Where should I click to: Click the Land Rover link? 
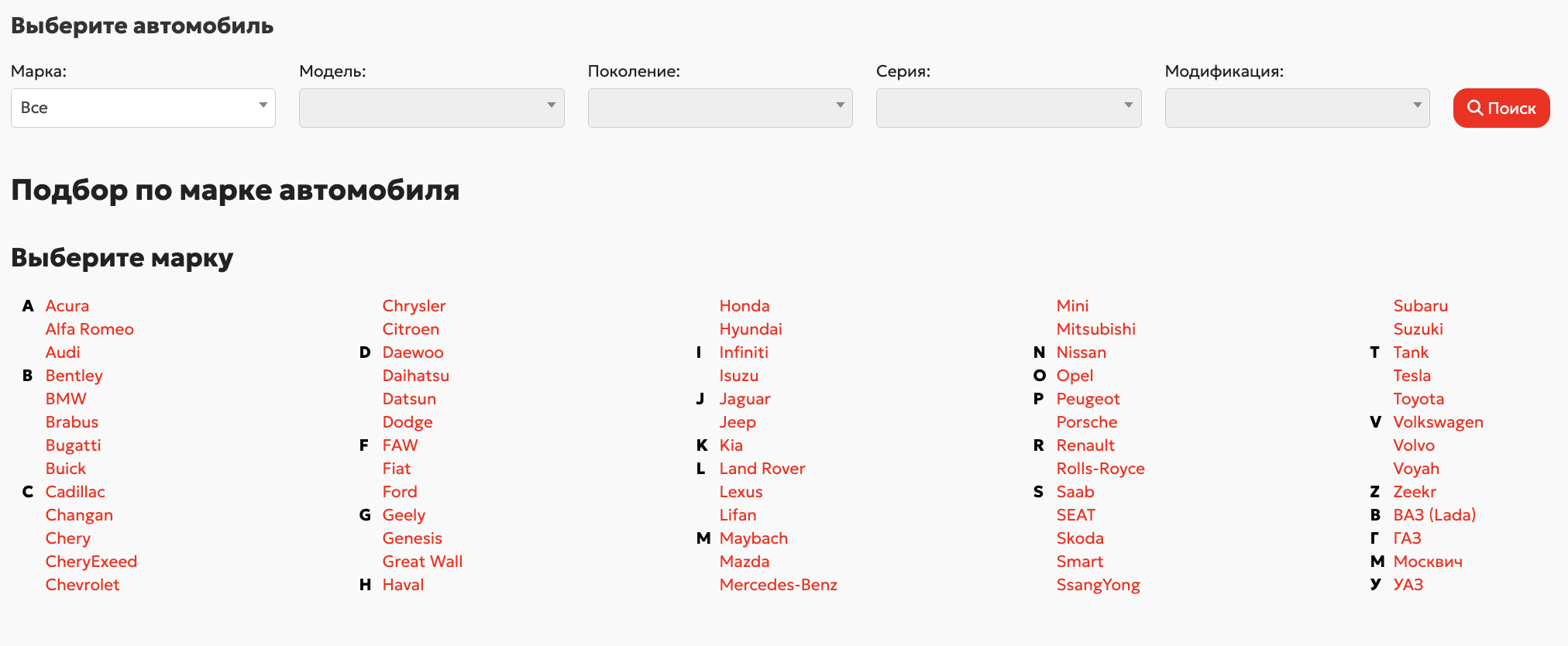pos(762,469)
